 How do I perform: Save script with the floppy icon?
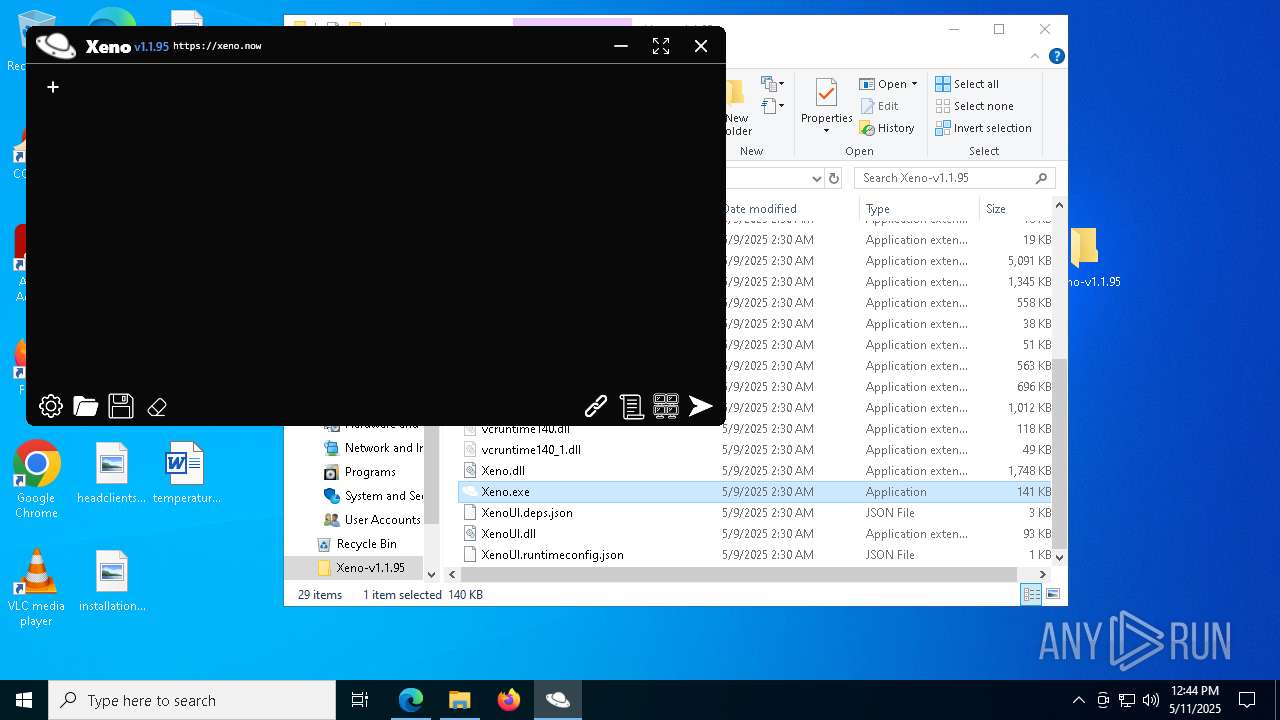(121, 406)
